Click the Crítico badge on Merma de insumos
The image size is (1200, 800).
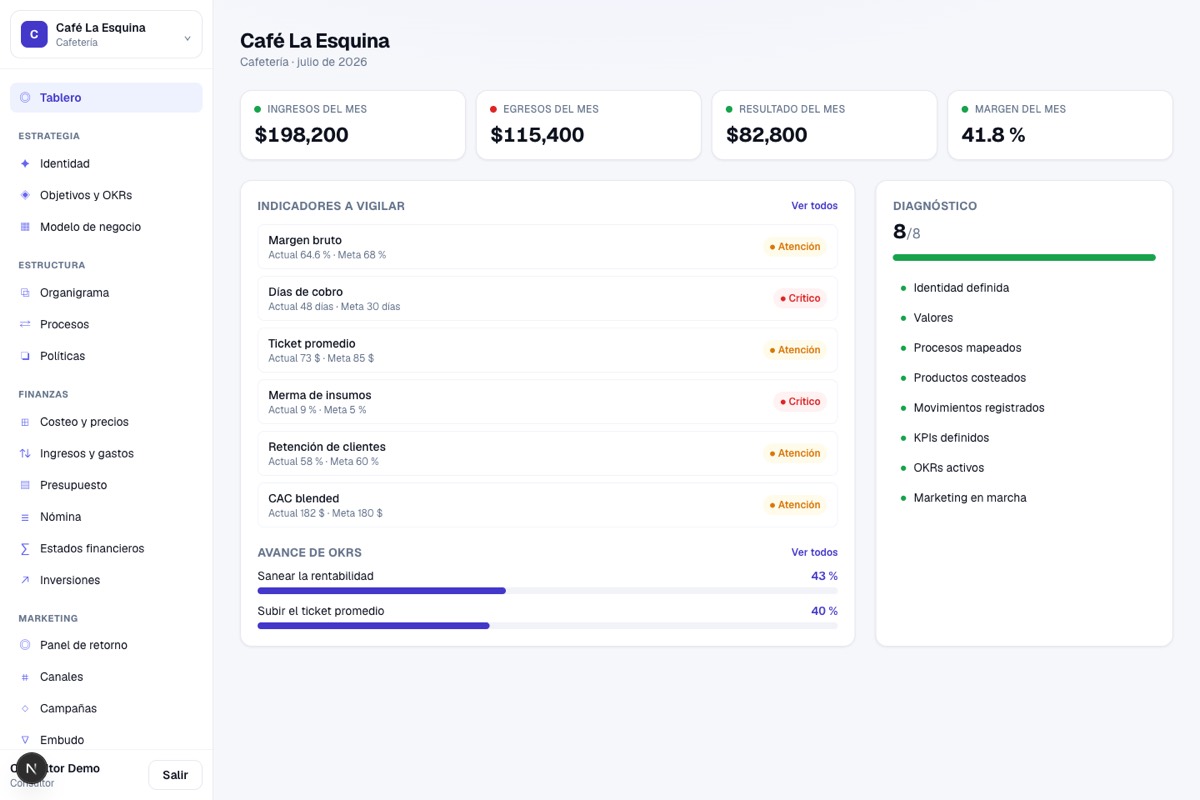click(800, 402)
